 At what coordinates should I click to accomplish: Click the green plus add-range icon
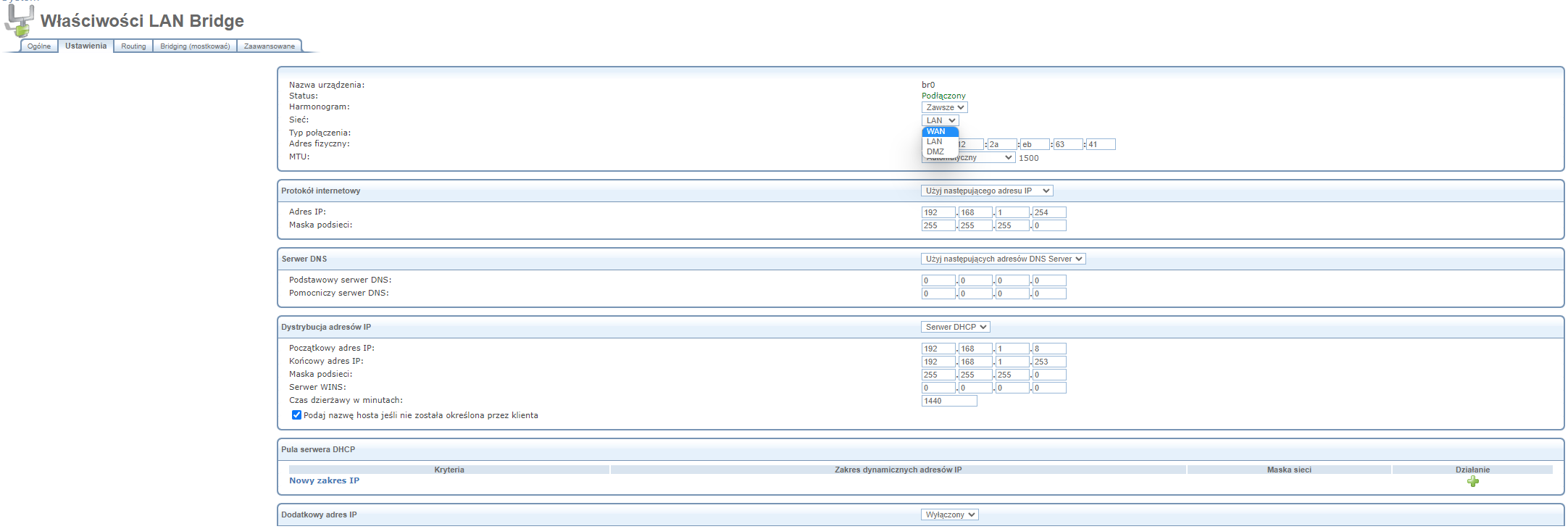1472,481
